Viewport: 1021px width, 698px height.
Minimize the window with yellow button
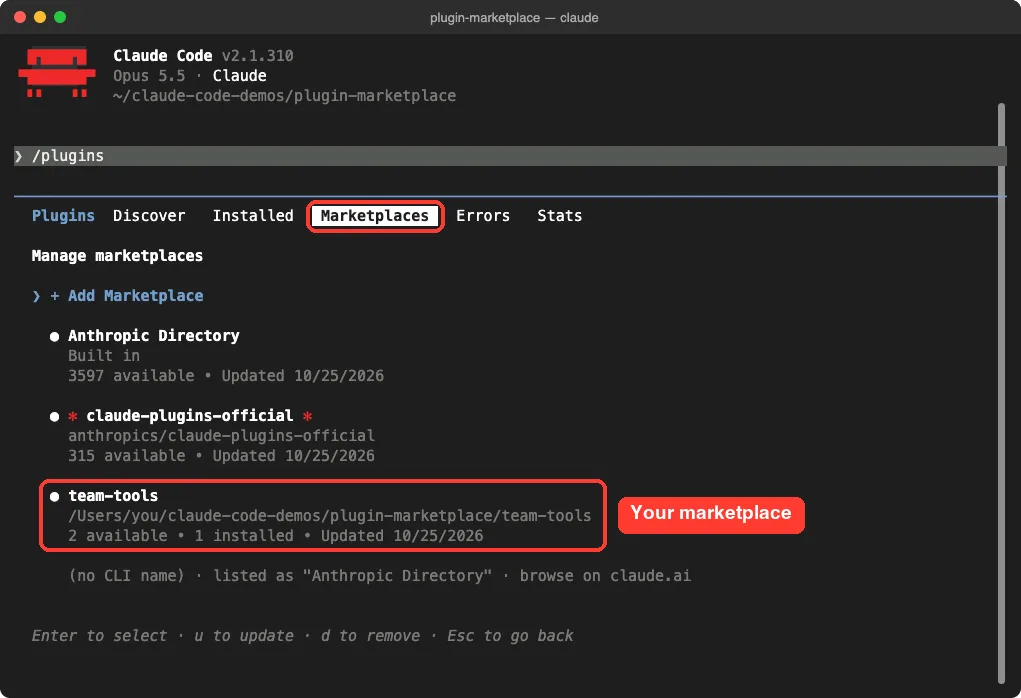click(x=40, y=17)
